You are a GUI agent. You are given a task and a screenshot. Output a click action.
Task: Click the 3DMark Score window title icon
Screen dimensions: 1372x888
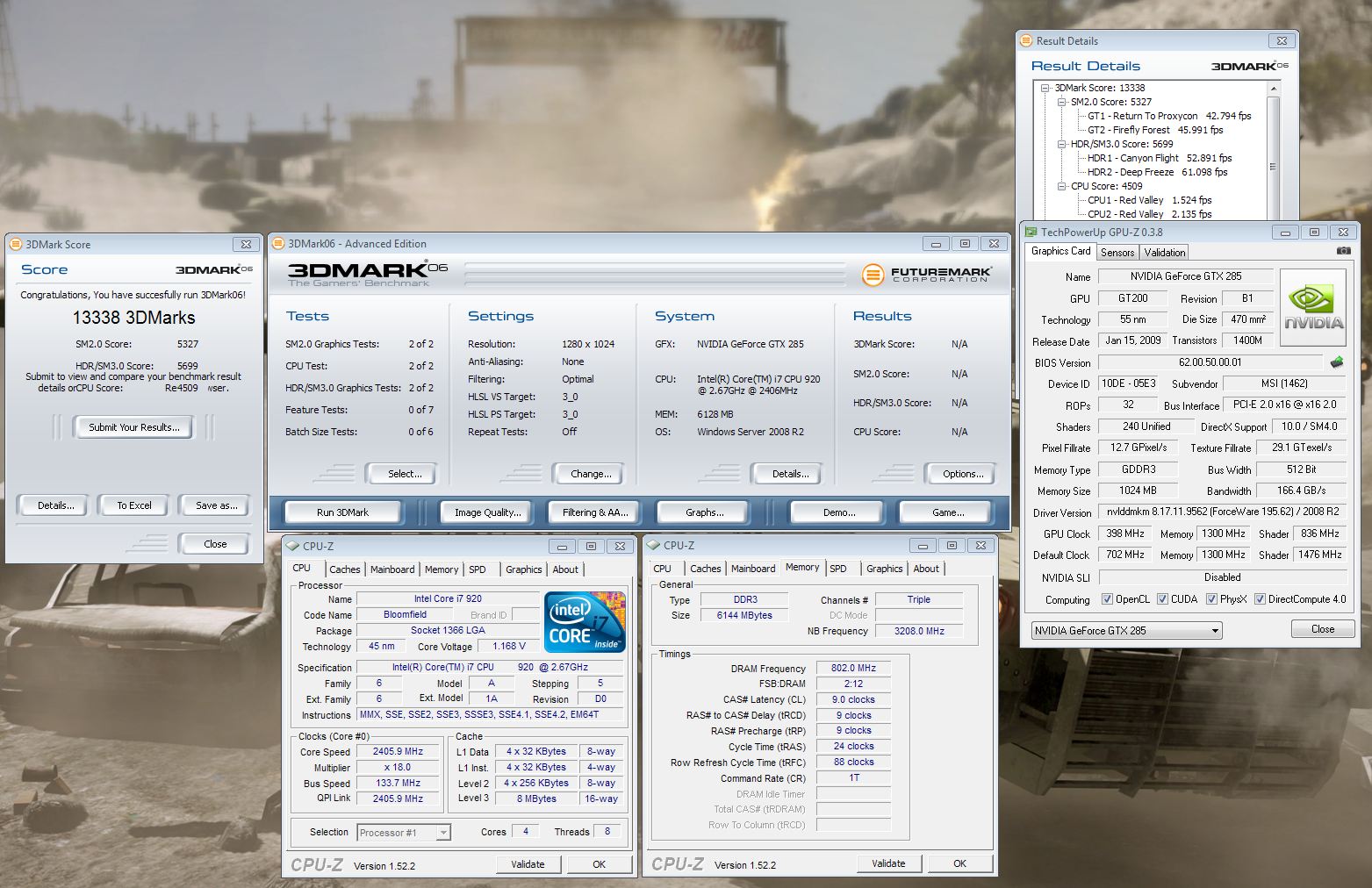tap(15, 244)
